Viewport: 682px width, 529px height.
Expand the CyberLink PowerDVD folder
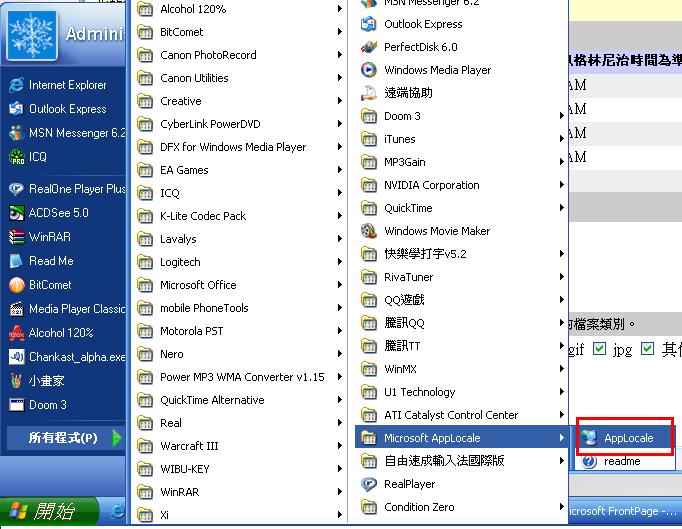pyautogui.click(x=239, y=124)
